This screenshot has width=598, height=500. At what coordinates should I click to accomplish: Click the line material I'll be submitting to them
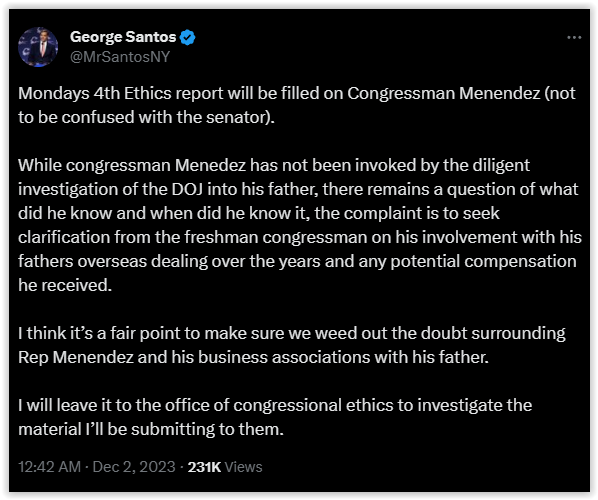point(151,429)
